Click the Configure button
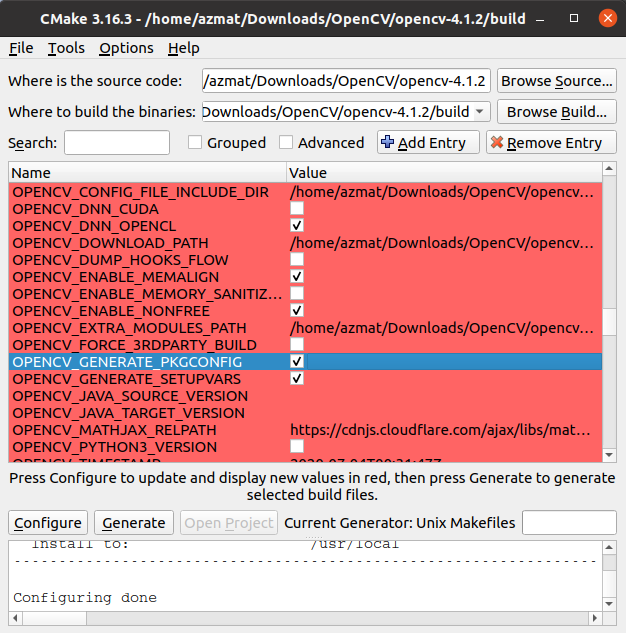The height and width of the screenshot is (633, 626). (x=48, y=523)
